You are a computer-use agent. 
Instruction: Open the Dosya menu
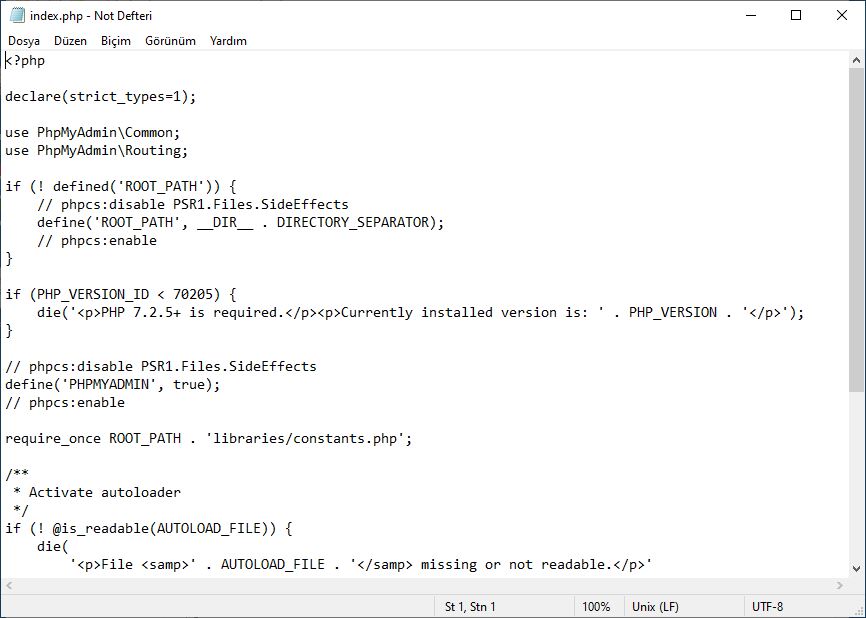tap(24, 41)
